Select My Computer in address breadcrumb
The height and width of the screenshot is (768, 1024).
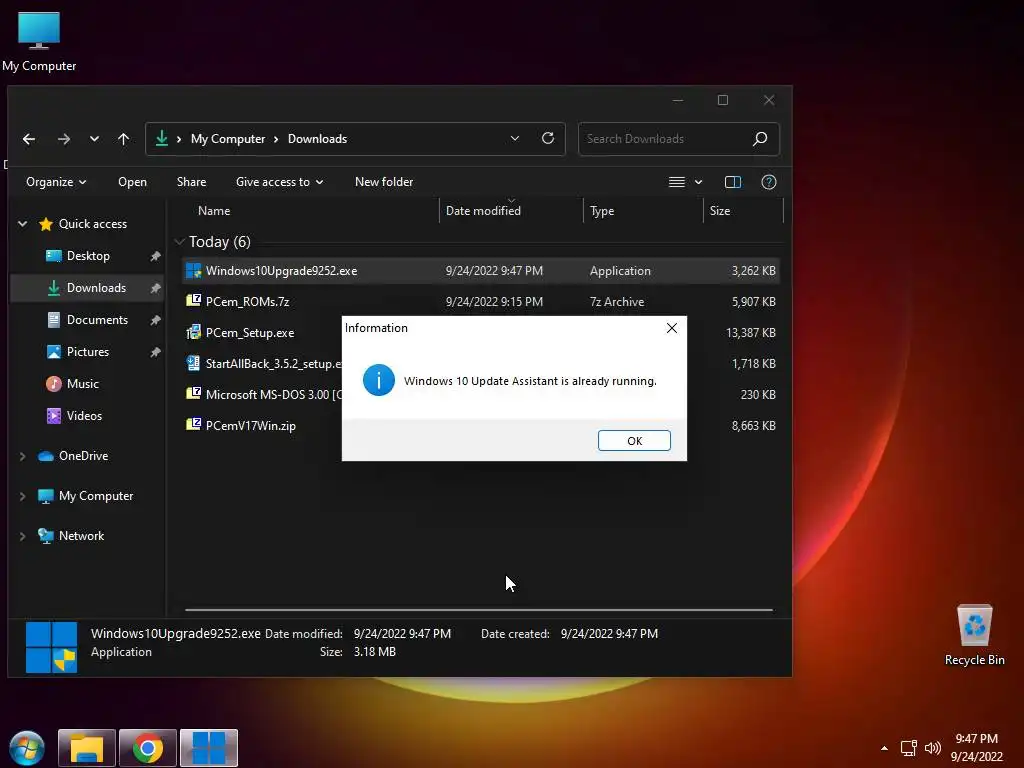[228, 138]
